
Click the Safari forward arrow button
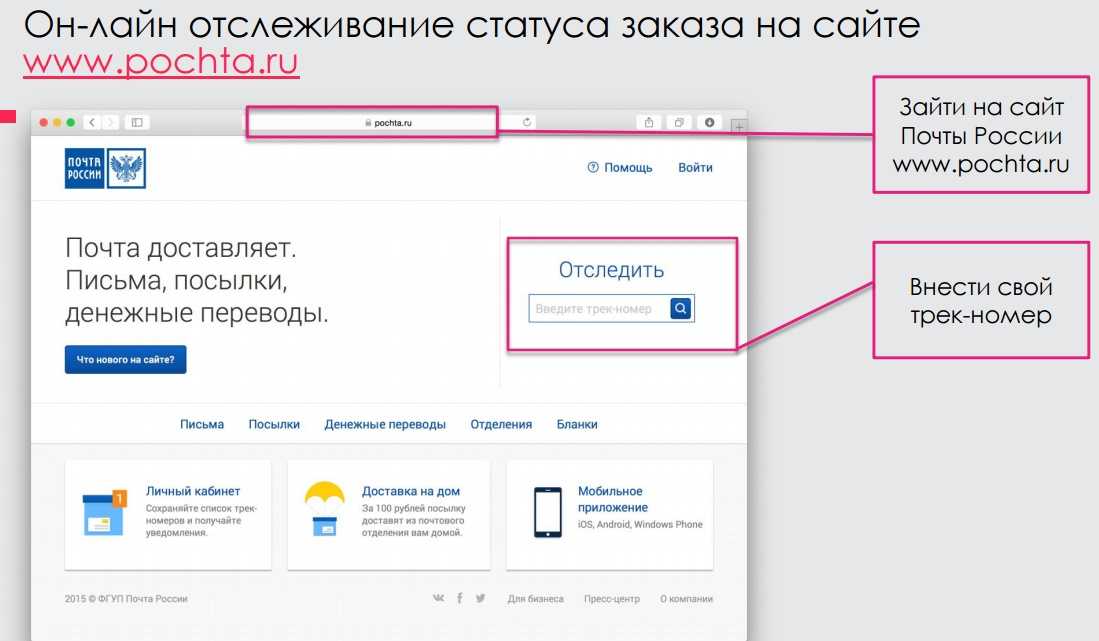click(110, 122)
